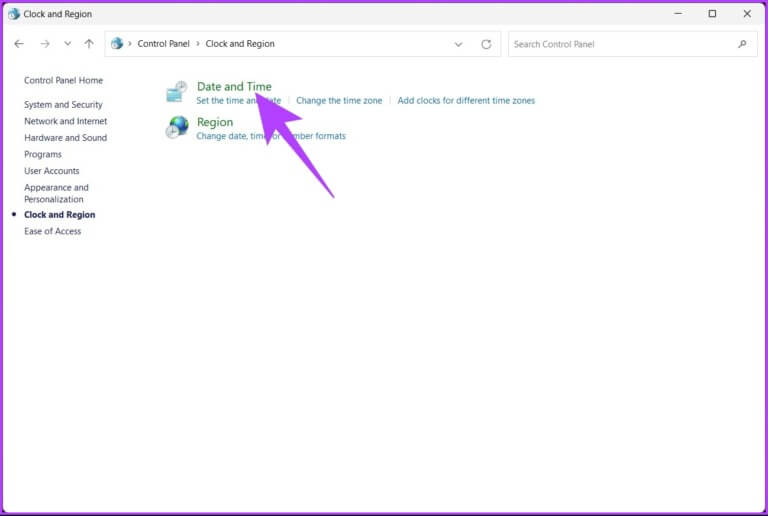The image size is (768, 516).
Task: Open the recent locations dropdown arrow
Action: pyautogui.click(x=68, y=44)
